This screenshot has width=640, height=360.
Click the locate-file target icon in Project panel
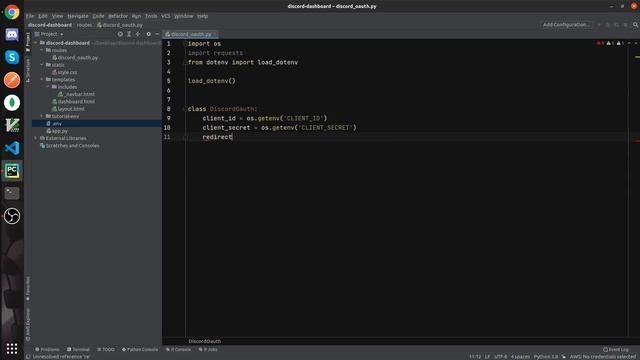point(120,34)
